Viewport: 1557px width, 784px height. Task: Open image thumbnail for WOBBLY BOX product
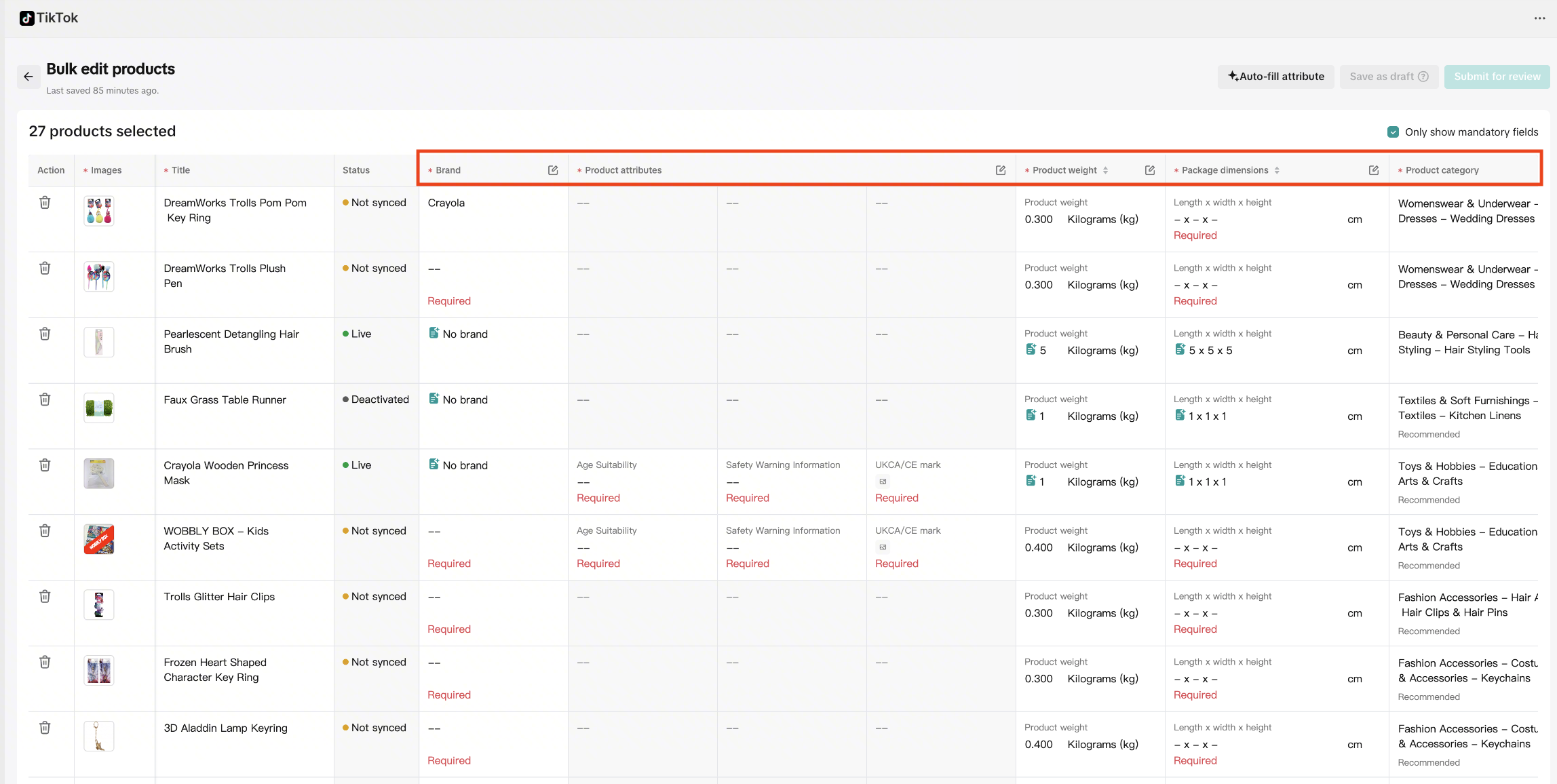pos(99,540)
